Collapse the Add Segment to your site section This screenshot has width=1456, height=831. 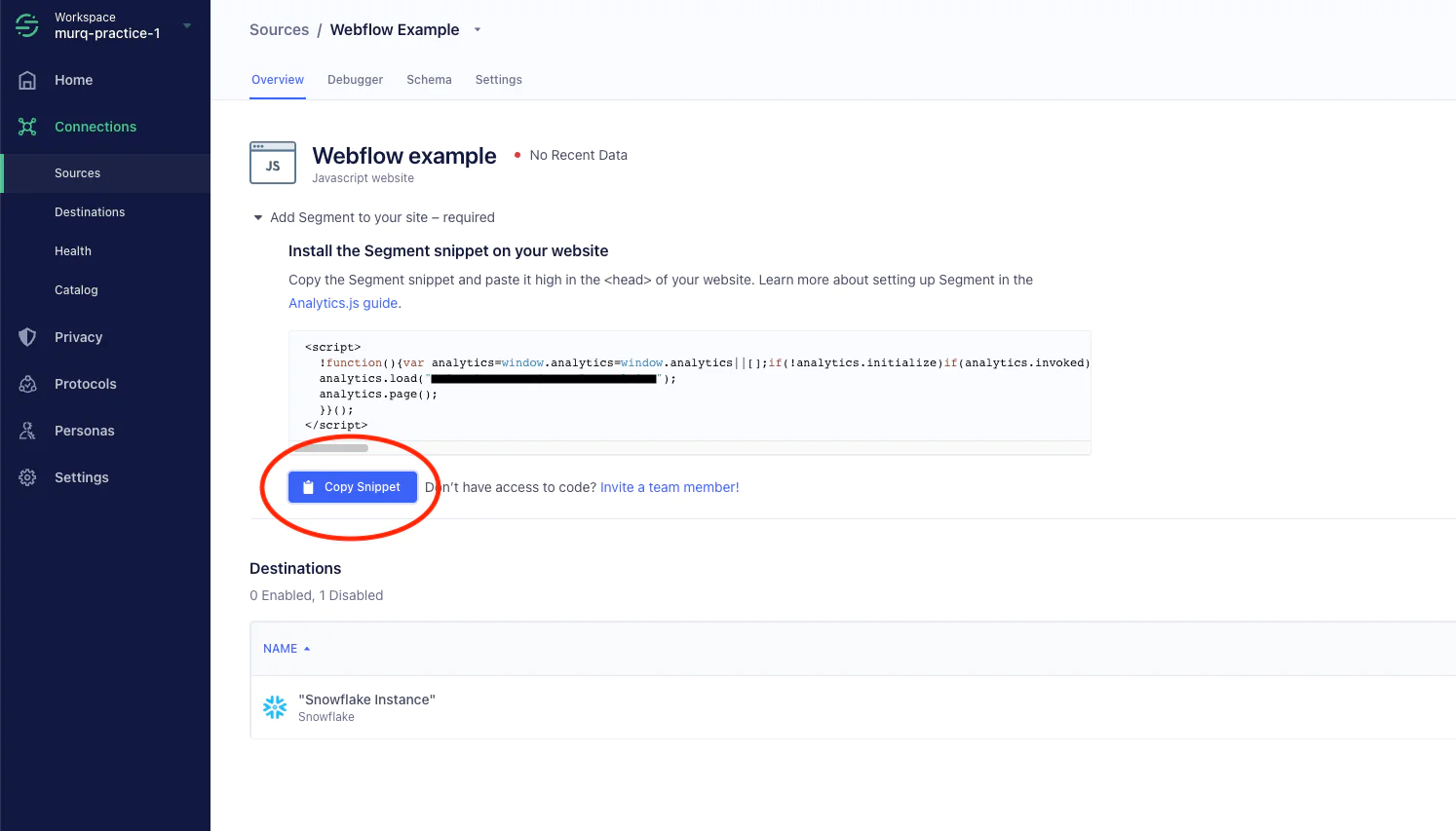click(x=258, y=217)
